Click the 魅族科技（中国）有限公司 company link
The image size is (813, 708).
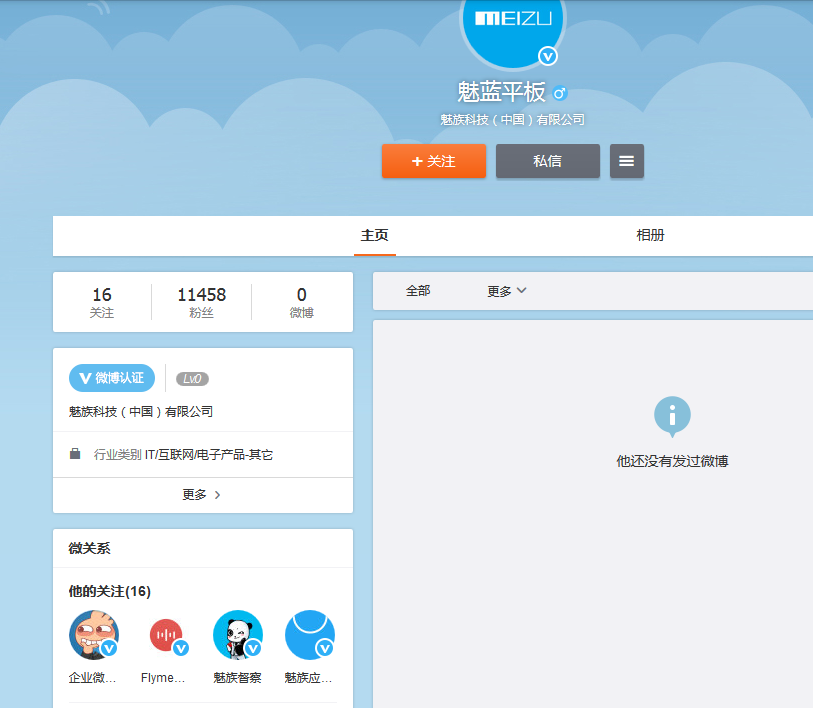[x=512, y=119]
